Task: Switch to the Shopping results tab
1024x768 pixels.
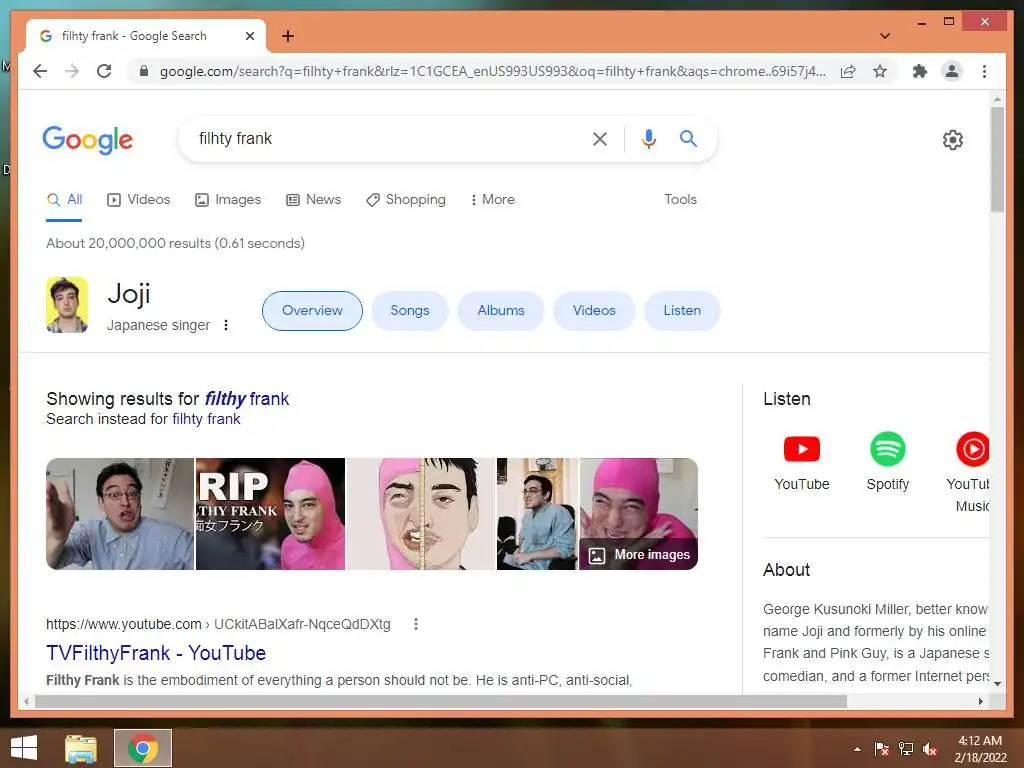Action: point(406,200)
